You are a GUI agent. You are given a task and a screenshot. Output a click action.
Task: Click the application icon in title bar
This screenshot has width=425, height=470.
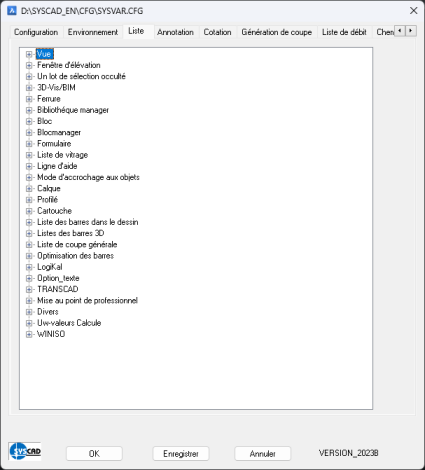pyautogui.click(x=12, y=11)
